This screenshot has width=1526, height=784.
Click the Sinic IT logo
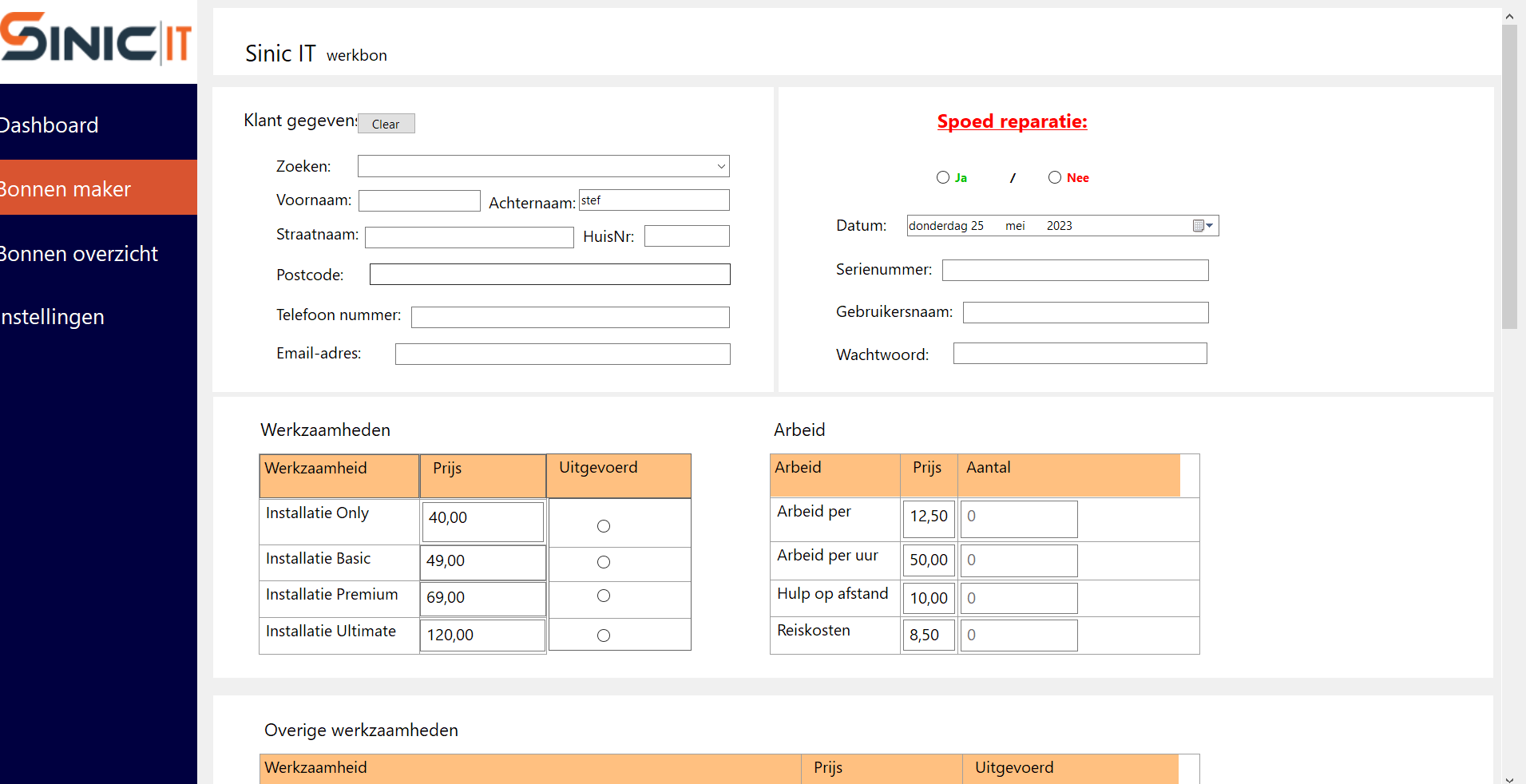pyautogui.click(x=96, y=40)
